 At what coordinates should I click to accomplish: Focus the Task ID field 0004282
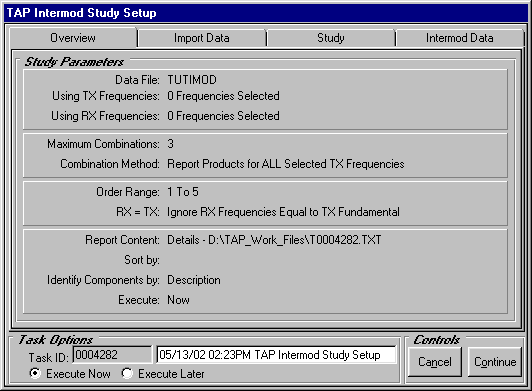click(112, 355)
